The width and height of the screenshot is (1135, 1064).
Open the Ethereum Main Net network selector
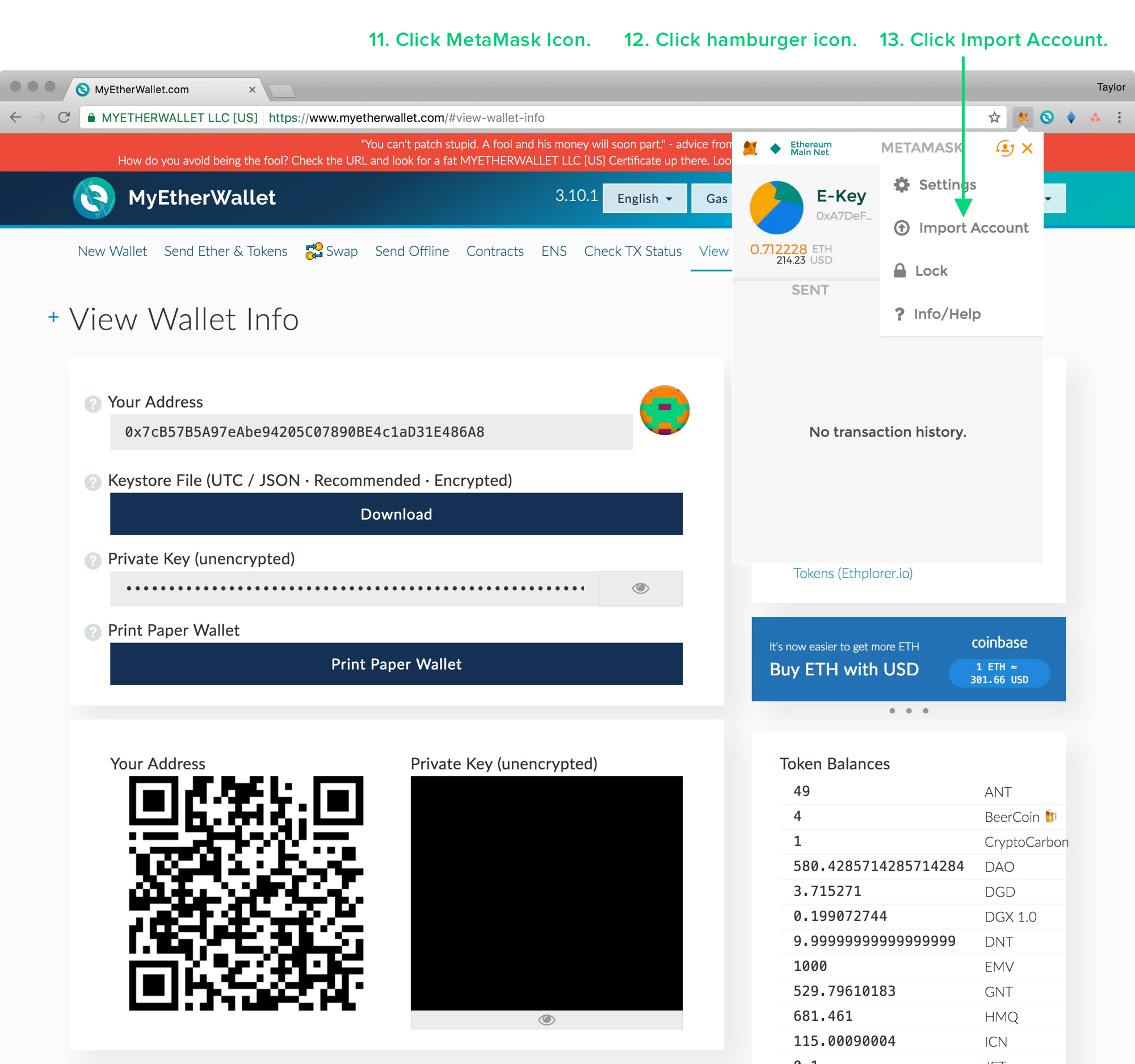pyautogui.click(x=801, y=149)
